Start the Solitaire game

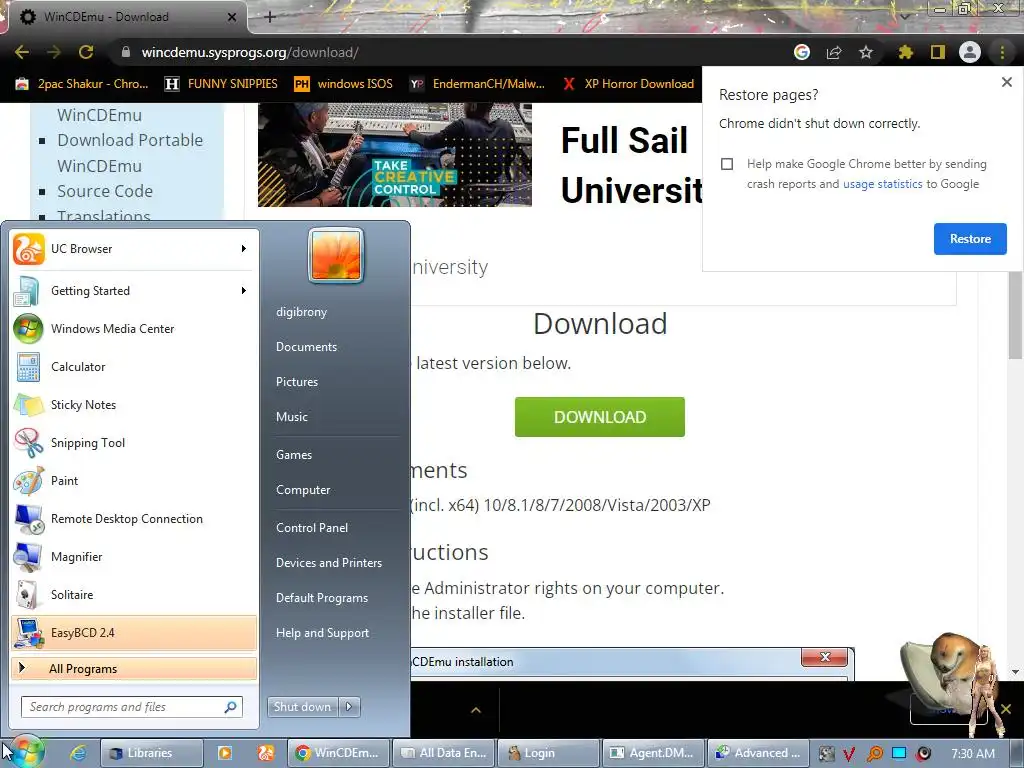coord(134,594)
